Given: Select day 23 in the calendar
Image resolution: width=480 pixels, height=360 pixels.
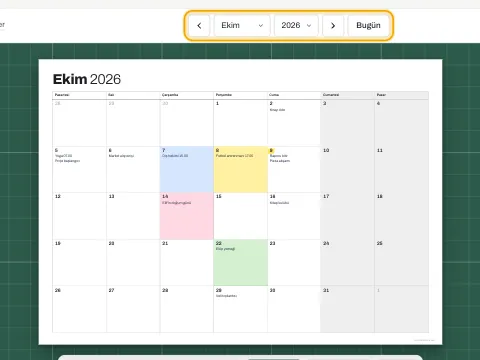Looking at the screenshot, I should point(294,263).
